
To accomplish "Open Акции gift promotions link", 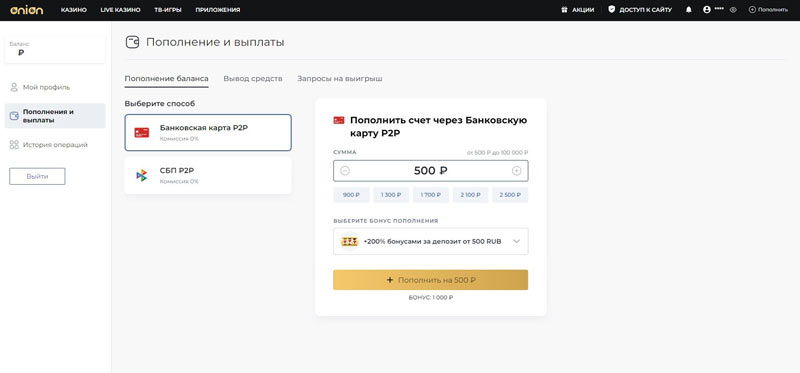I will tap(578, 10).
